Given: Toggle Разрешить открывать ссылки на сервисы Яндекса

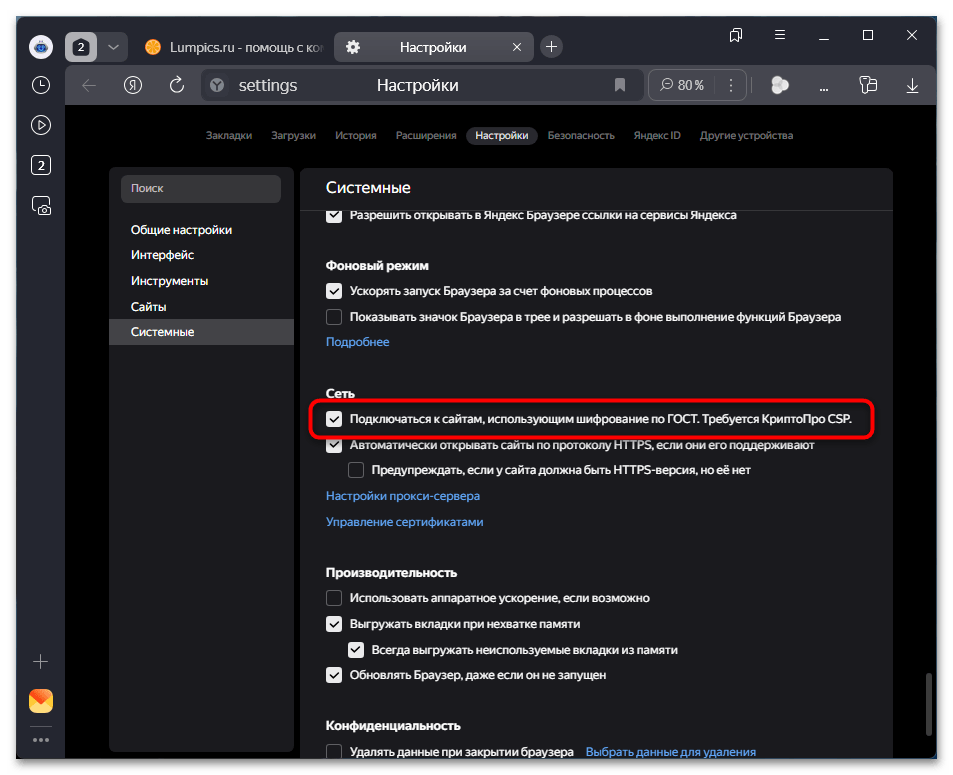Looking at the screenshot, I should point(334,216).
